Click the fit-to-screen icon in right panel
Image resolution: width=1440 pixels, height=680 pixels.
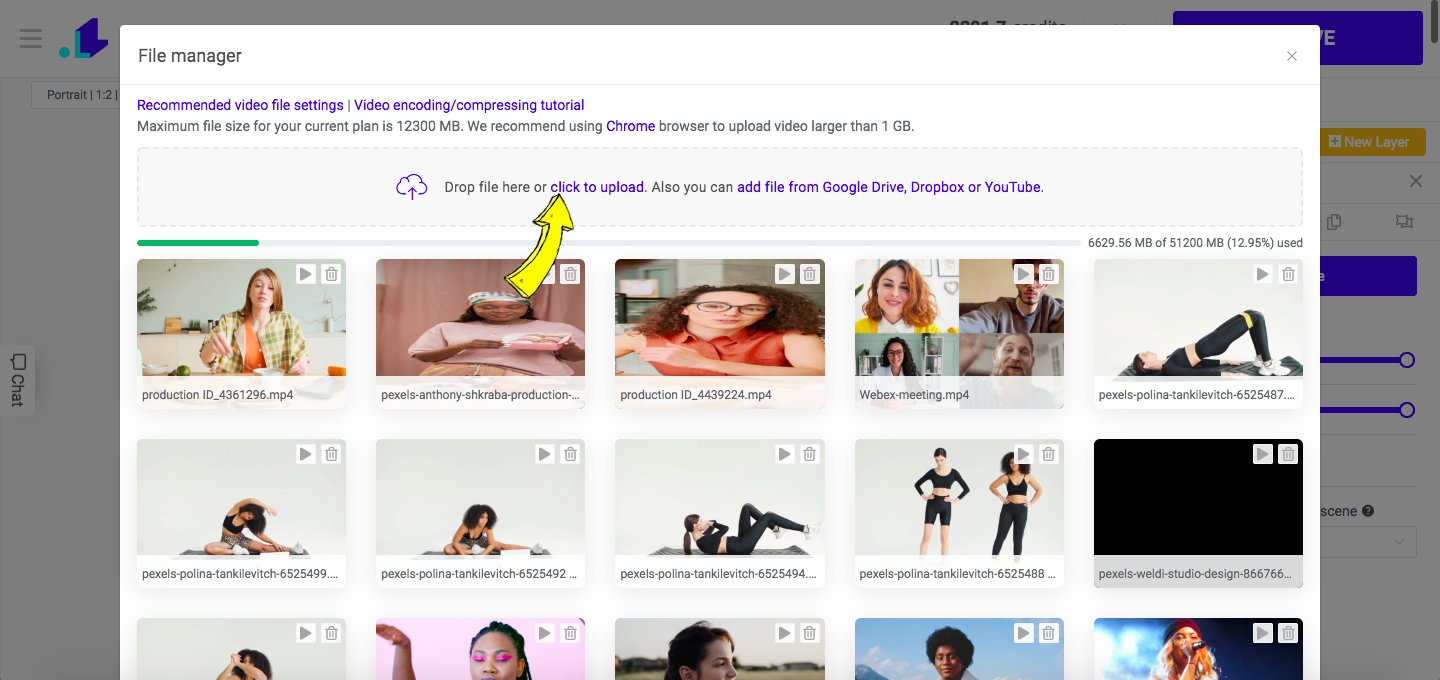tap(1404, 221)
